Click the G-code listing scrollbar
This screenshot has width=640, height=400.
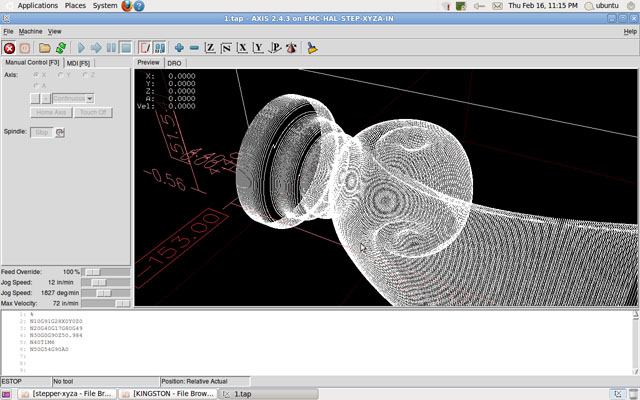point(636,342)
